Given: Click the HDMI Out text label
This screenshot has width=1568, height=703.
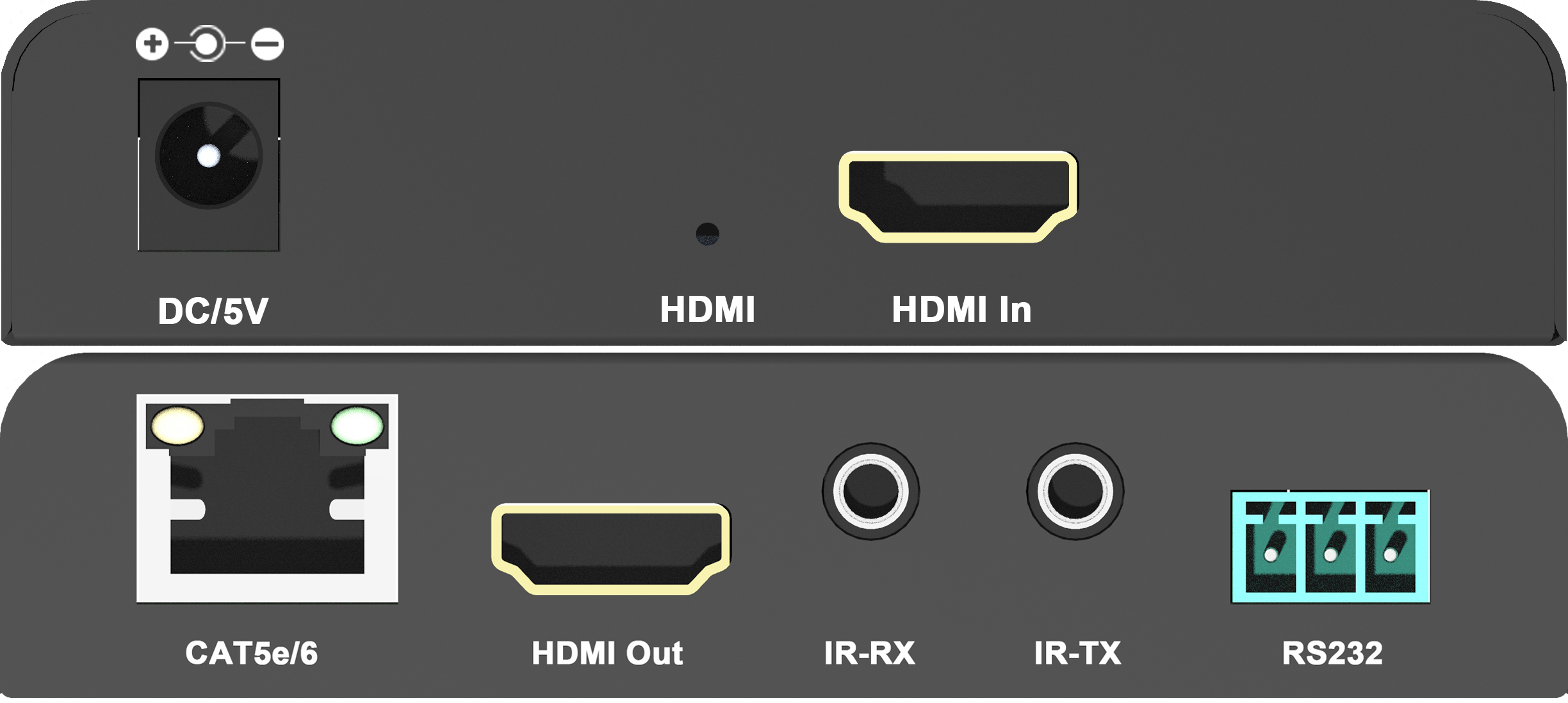Looking at the screenshot, I should [607, 653].
